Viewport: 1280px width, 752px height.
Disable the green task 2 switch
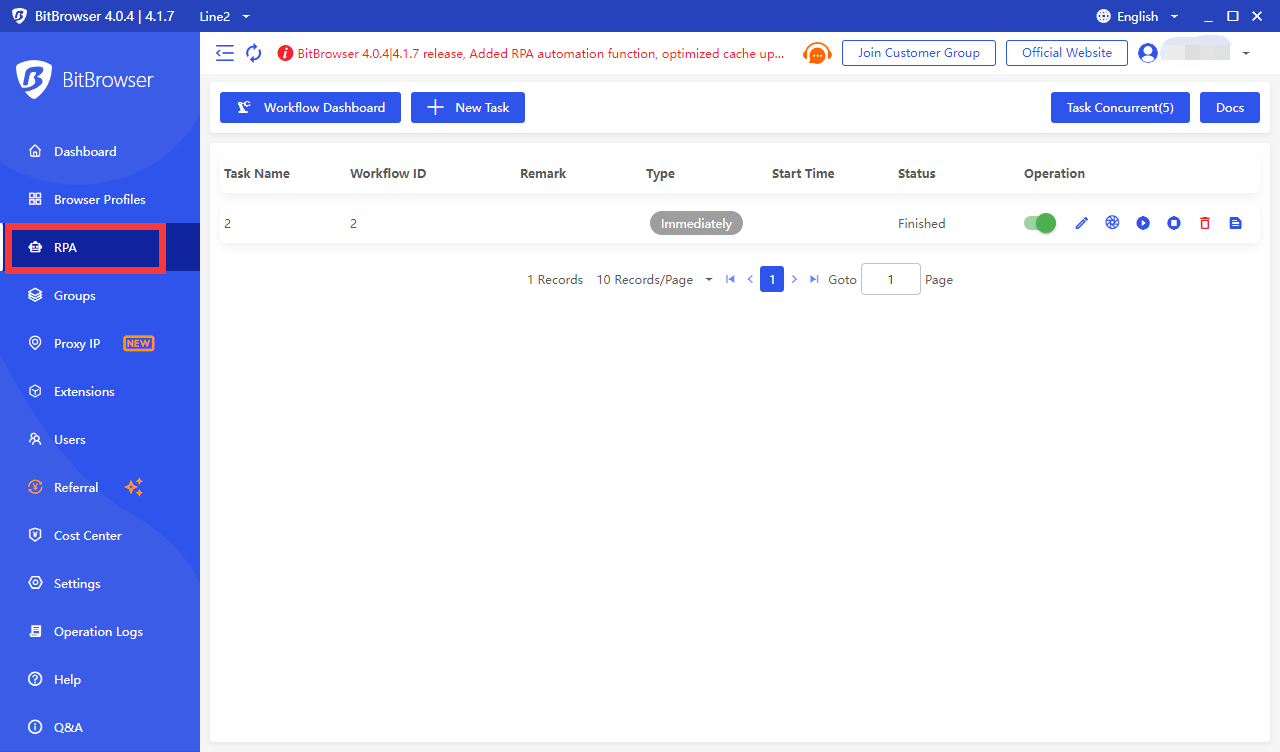[x=1040, y=223]
